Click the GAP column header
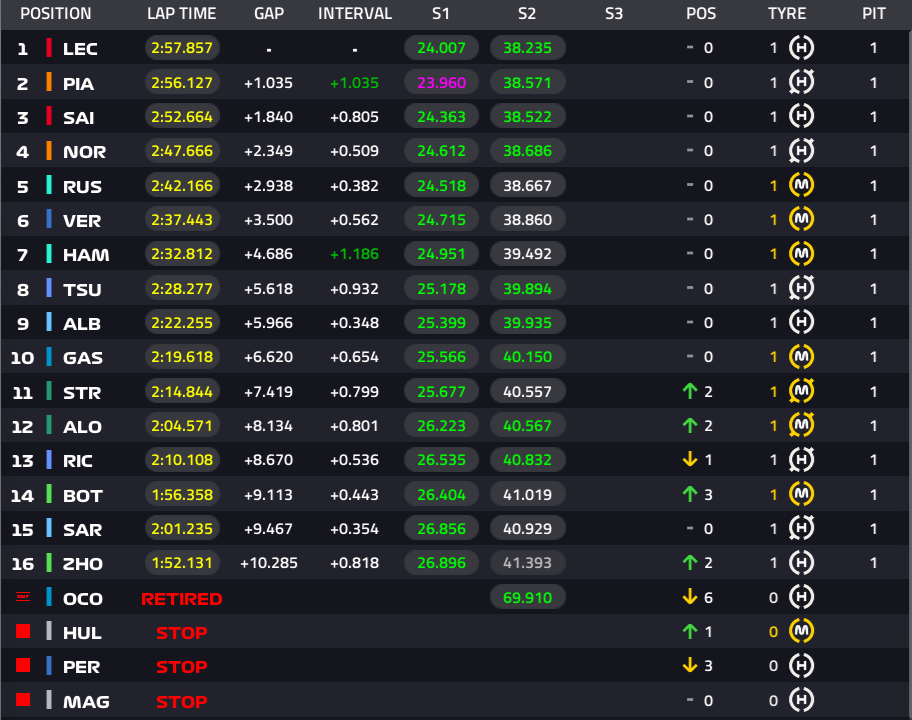The width and height of the screenshot is (912, 720). [x=269, y=13]
